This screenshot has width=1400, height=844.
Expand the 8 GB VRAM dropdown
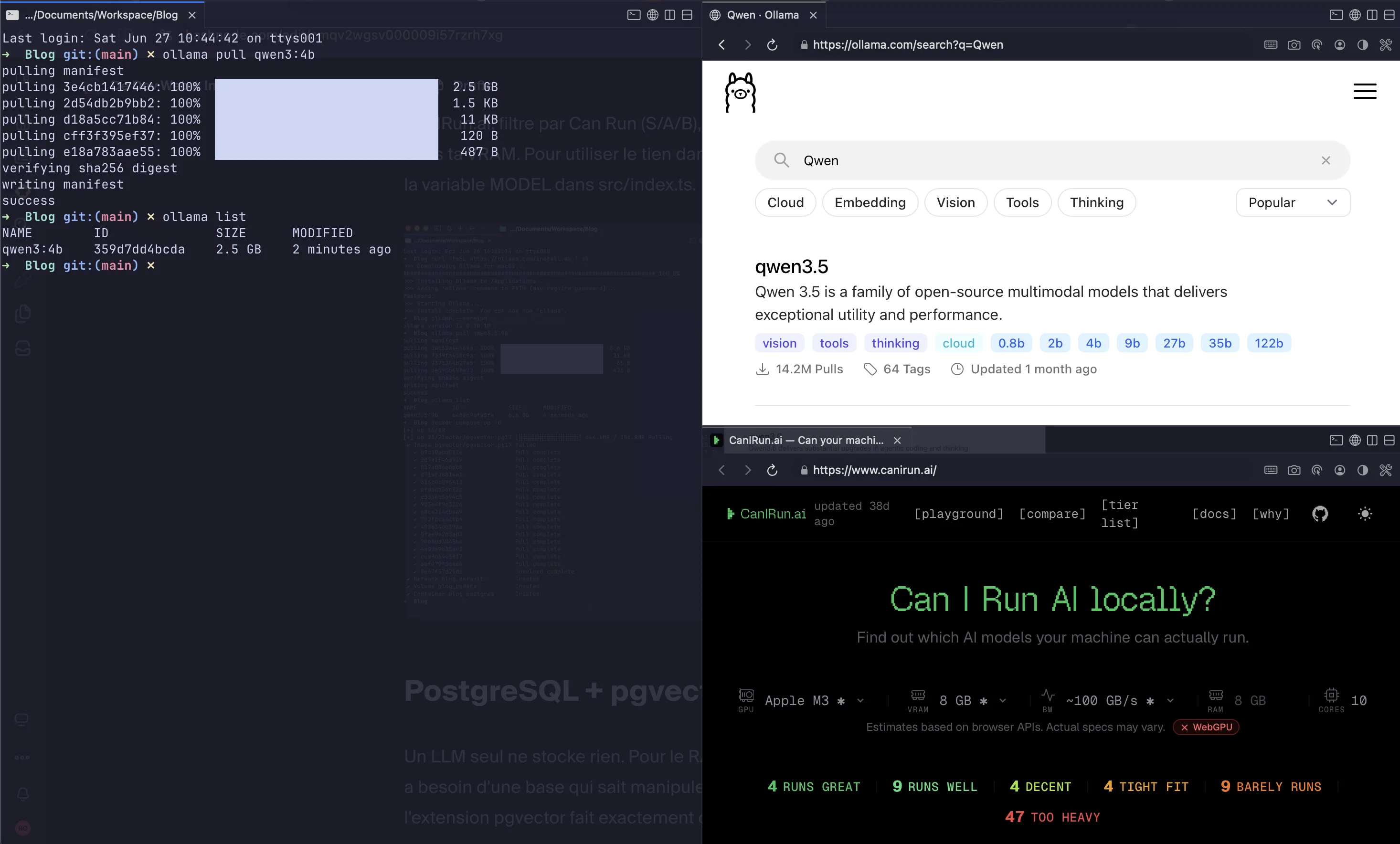tap(972, 700)
